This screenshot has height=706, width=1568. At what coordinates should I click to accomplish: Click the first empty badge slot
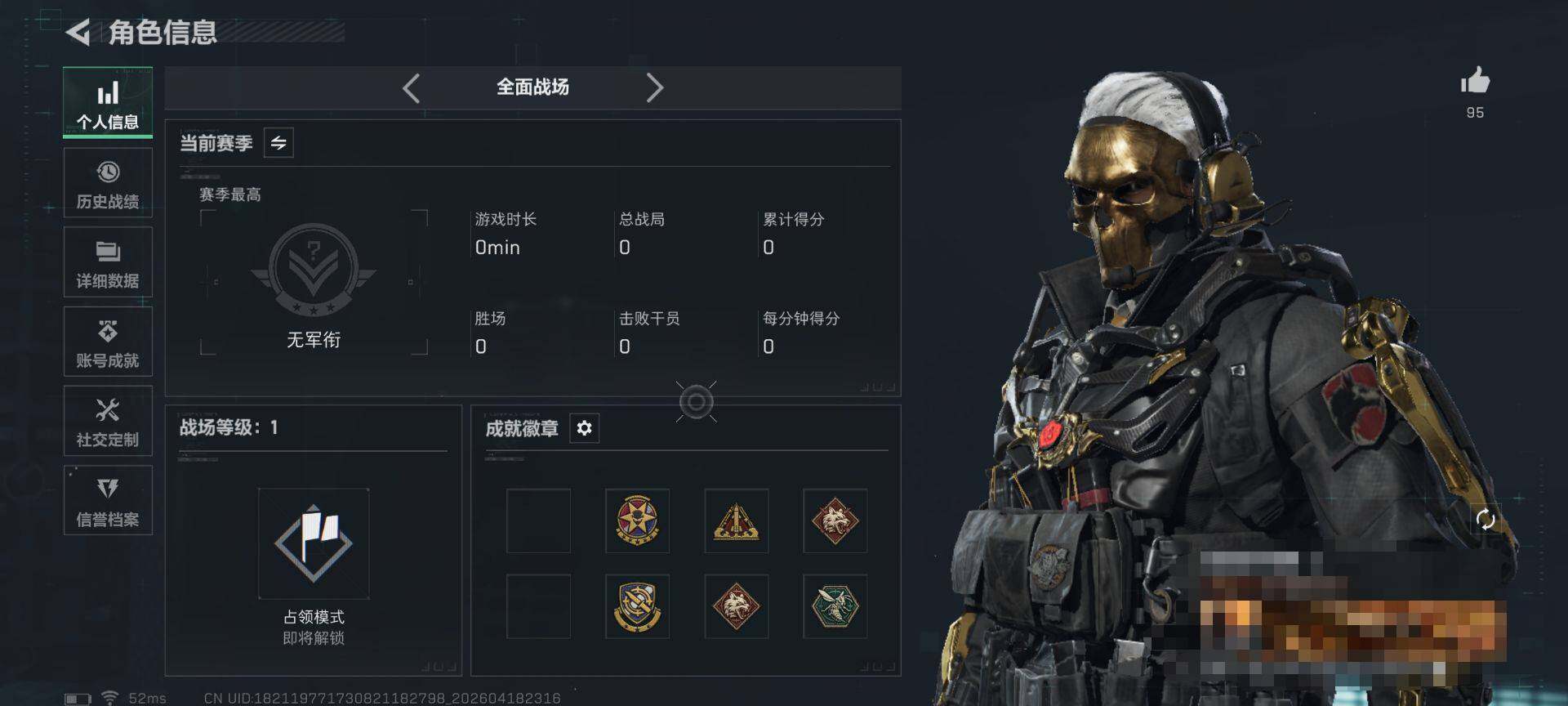click(538, 521)
